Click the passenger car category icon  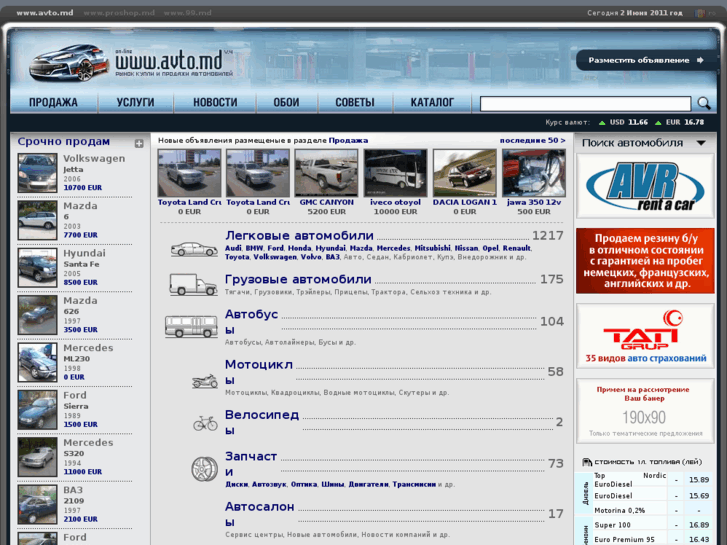pyautogui.click(x=194, y=249)
